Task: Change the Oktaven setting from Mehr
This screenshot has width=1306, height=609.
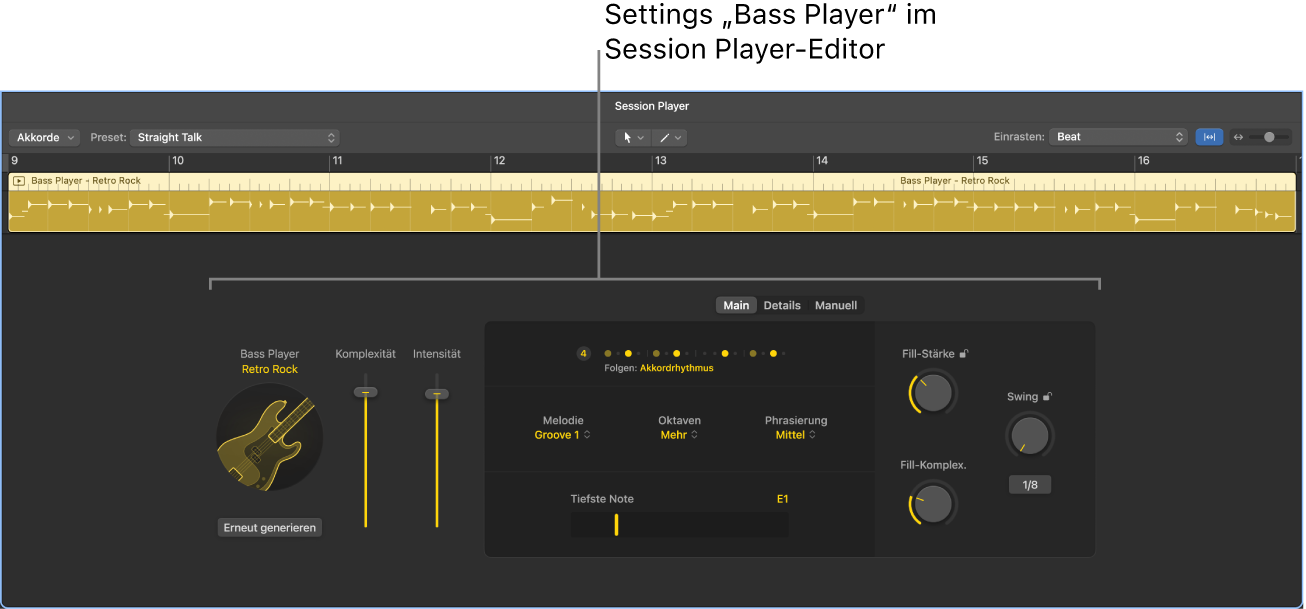Action: [679, 434]
